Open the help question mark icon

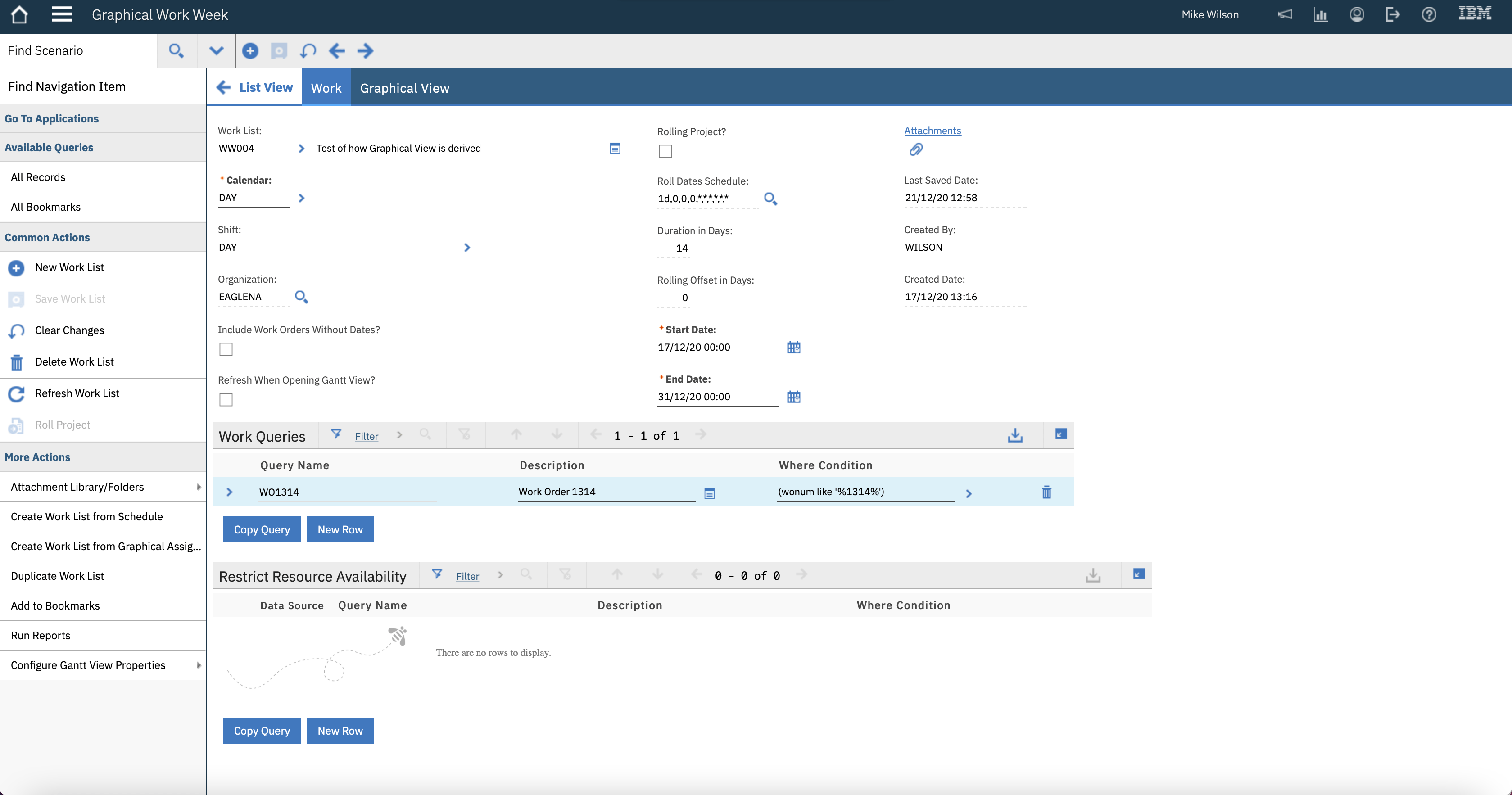[x=1429, y=14]
